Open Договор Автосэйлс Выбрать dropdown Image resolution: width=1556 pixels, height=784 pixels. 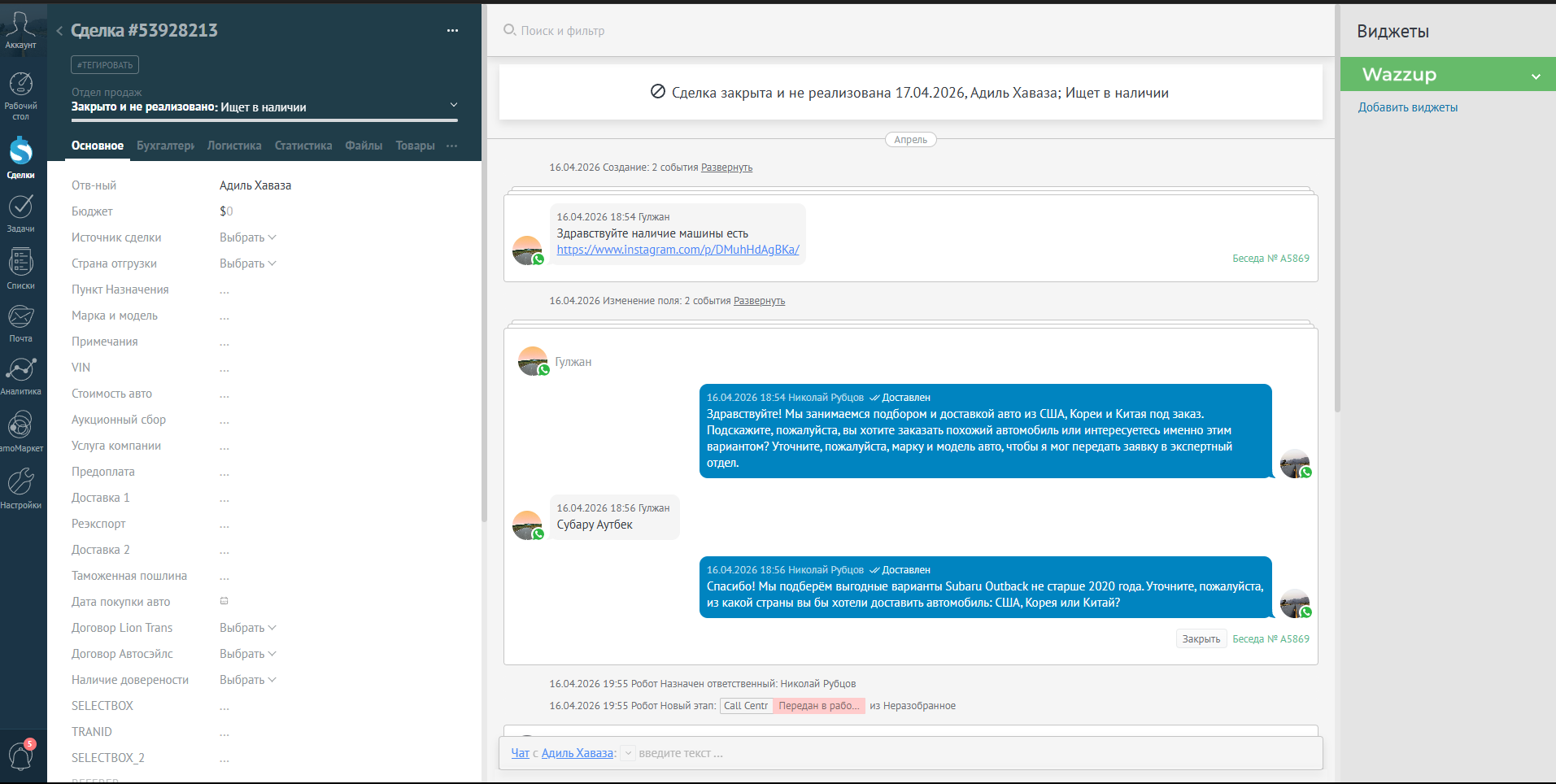pos(247,654)
